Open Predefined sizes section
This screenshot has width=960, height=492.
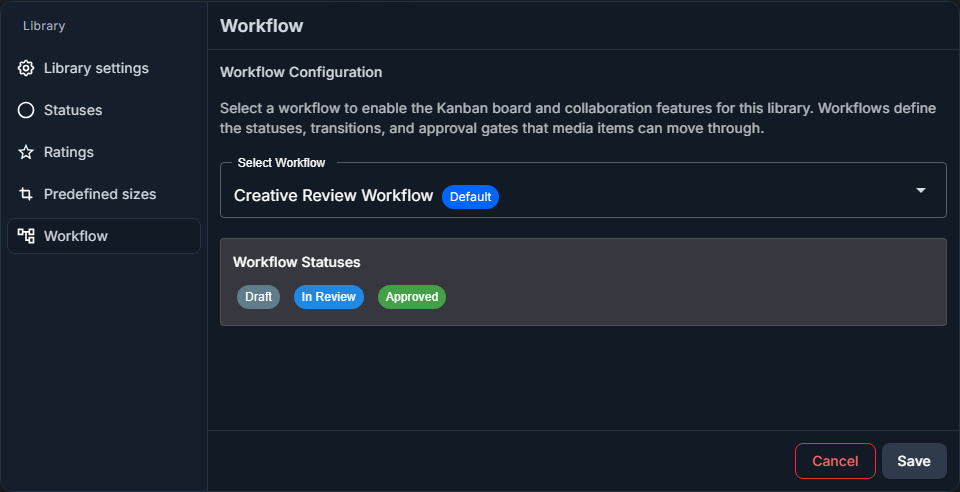tap(103, 194)
